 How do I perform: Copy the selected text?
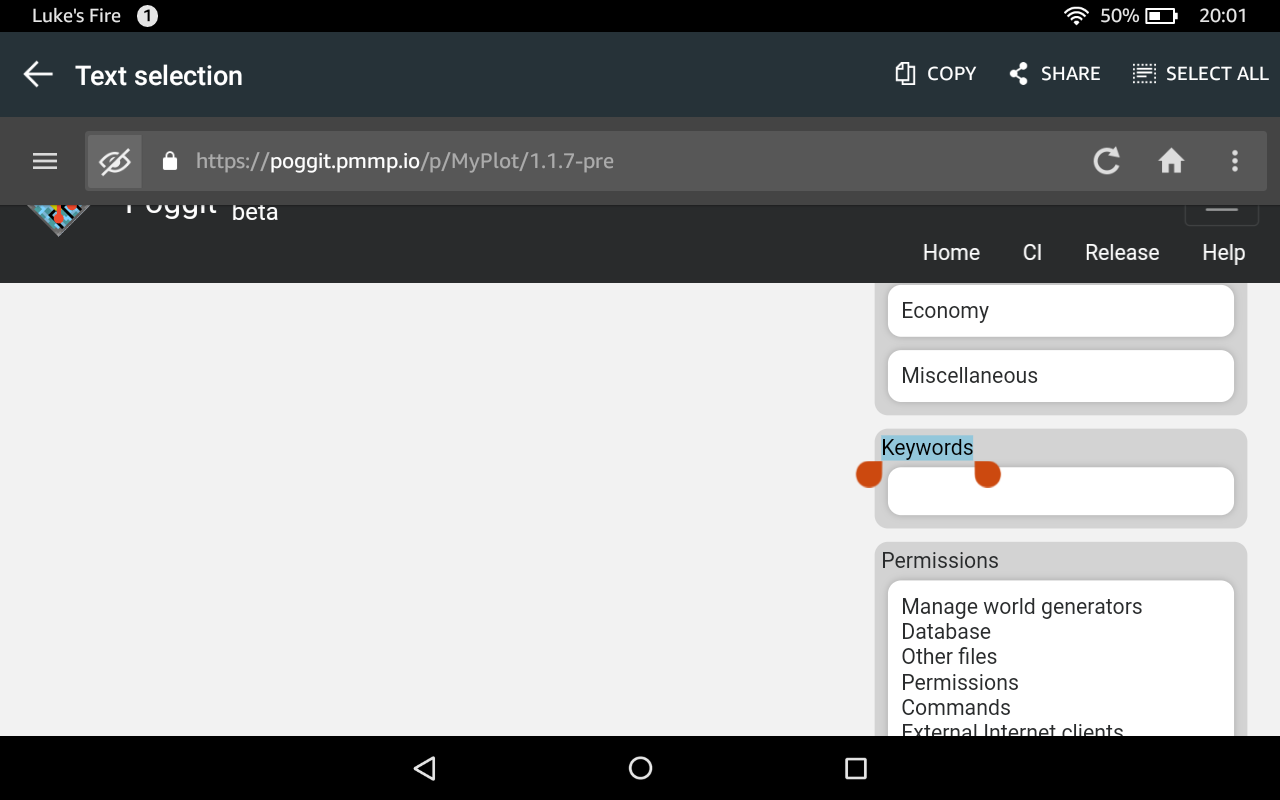935,74
